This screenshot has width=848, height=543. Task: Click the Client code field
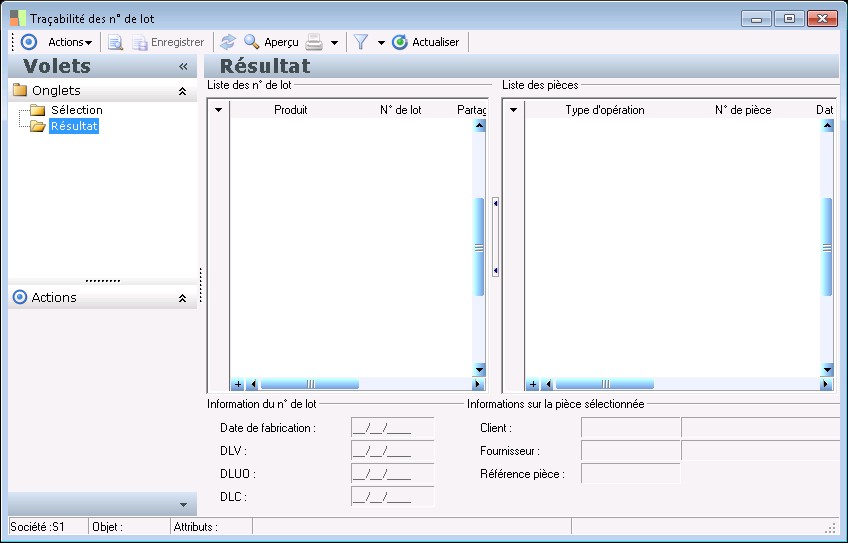(631, 428)
